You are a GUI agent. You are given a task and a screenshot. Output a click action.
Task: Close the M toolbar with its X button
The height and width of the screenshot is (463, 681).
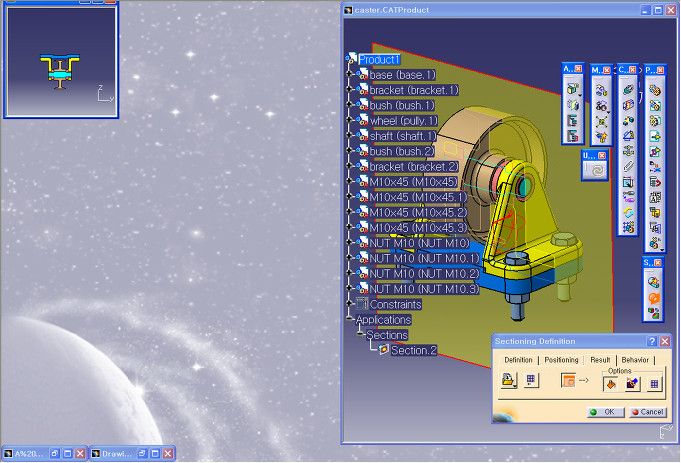tap(607, 70)
